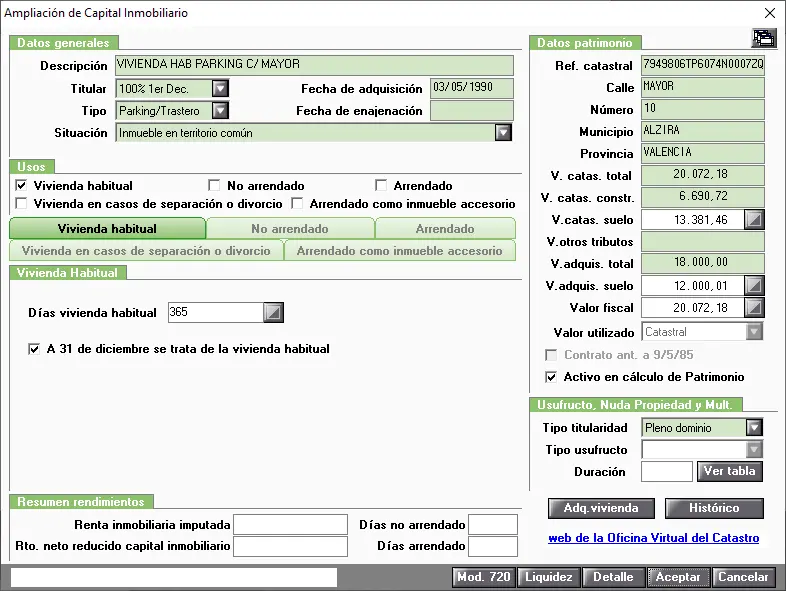Click the V.adquis. total value field
The height and width of the screenshot is (591, 786).
[x=703, y=264]
